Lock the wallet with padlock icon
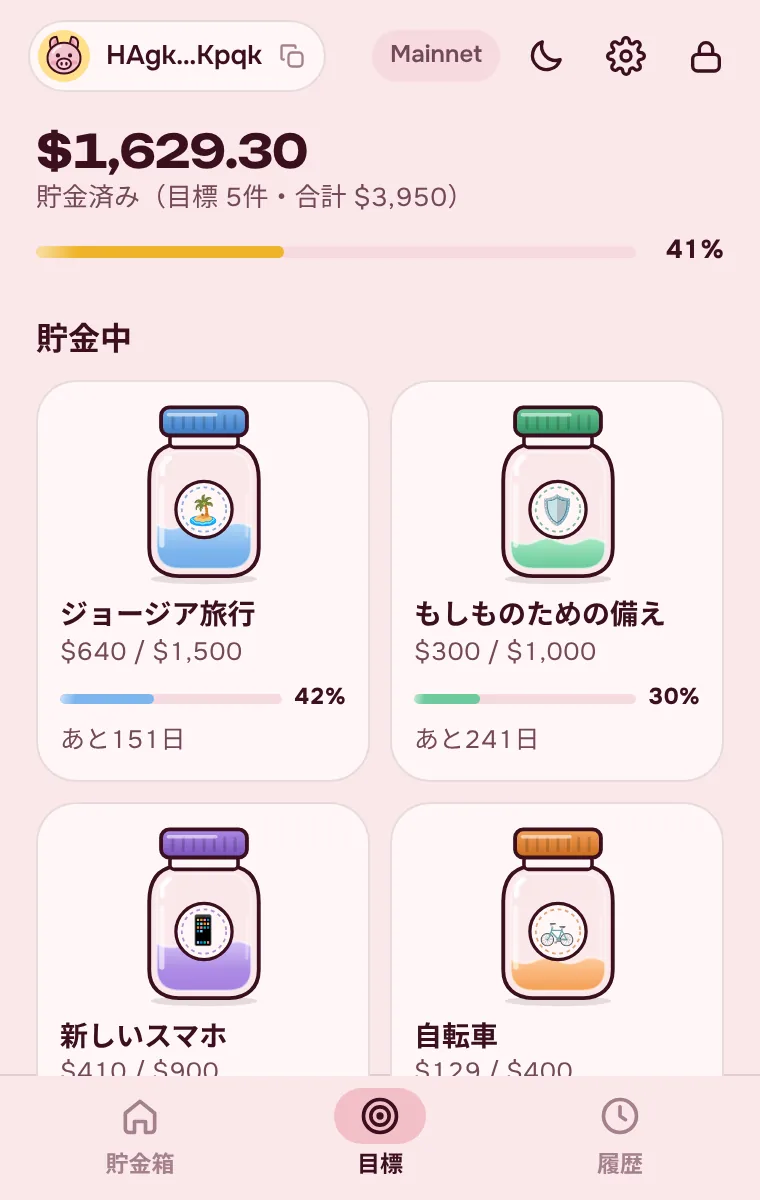Viewport: 760px width, 1200px height. click(706, 56)
